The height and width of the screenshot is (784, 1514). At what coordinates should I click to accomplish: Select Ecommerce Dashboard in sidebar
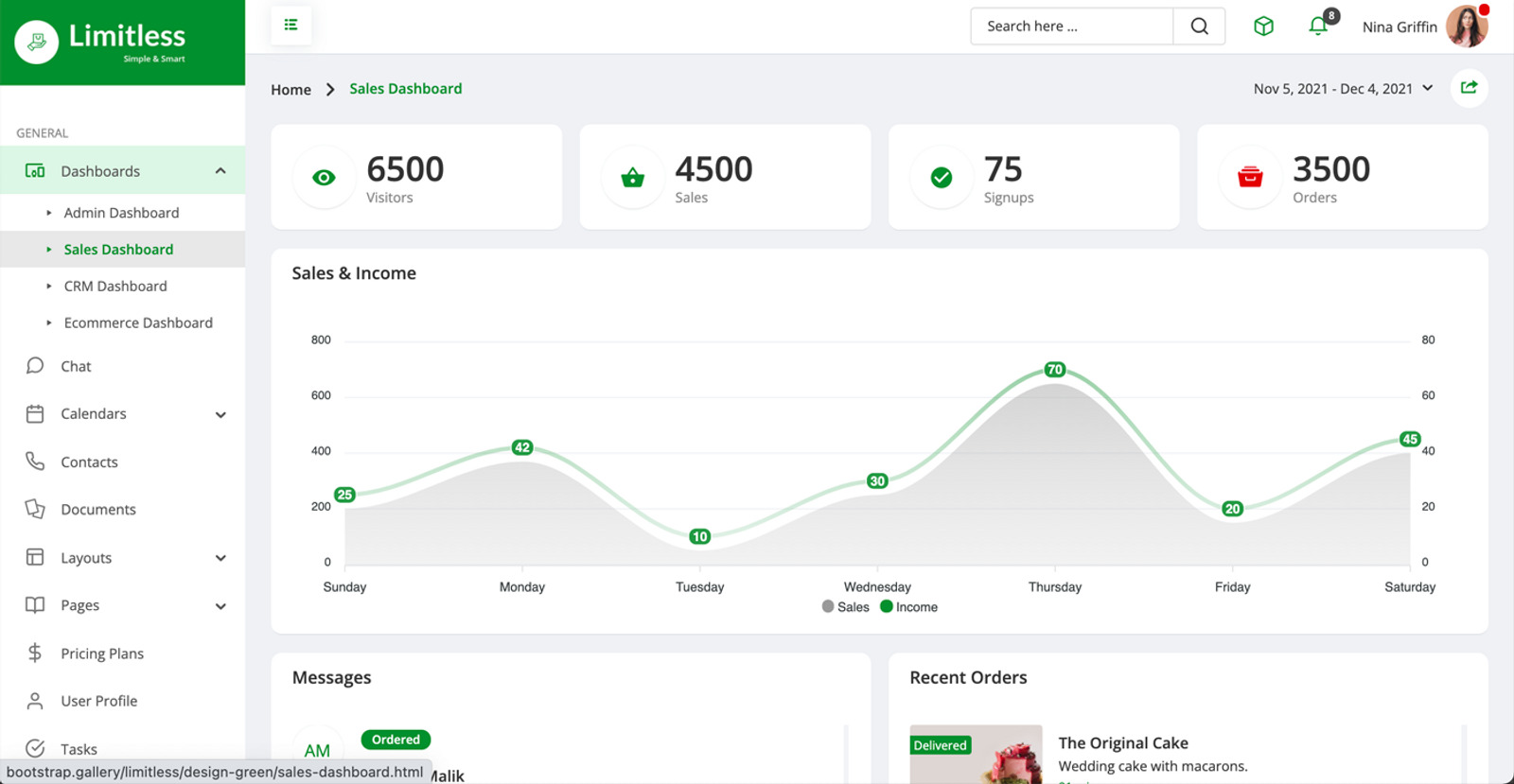click(138, 322)
